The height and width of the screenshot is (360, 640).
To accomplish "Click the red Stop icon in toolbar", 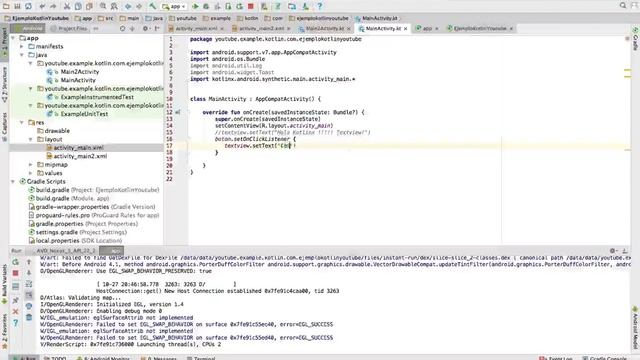I will click(251, 6).
